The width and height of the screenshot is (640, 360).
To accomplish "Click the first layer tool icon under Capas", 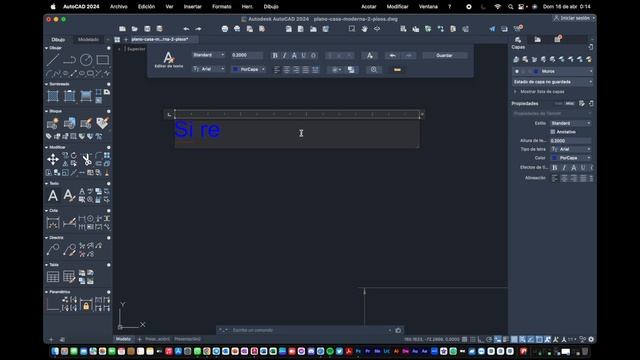I will coord(516,60).
